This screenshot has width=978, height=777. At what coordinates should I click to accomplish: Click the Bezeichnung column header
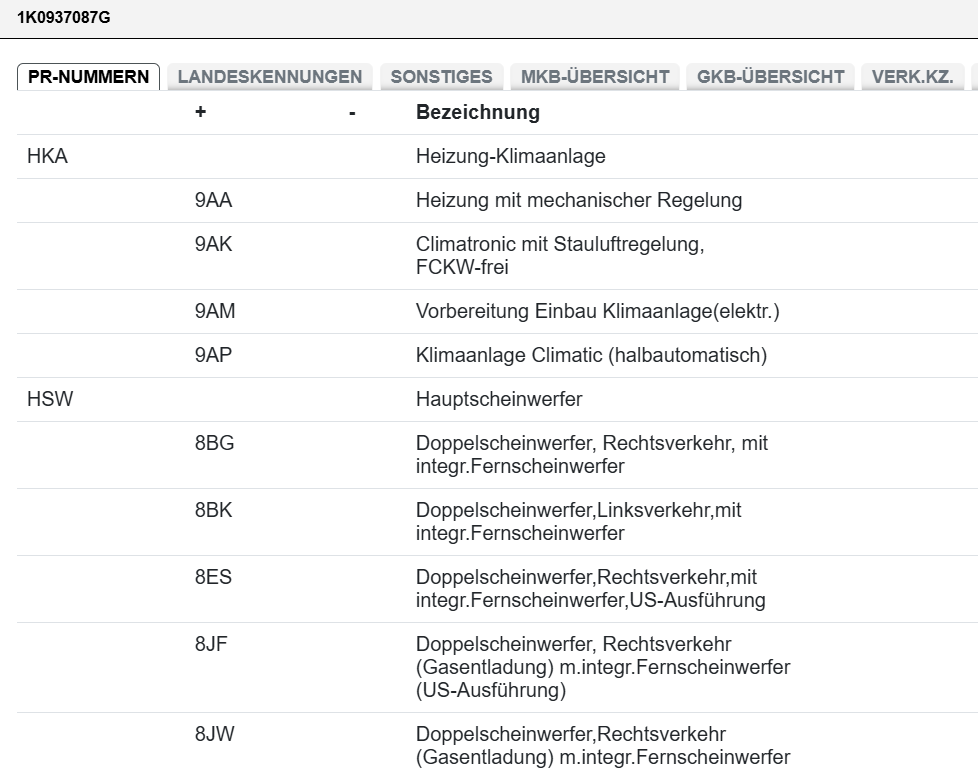[478, 112]
